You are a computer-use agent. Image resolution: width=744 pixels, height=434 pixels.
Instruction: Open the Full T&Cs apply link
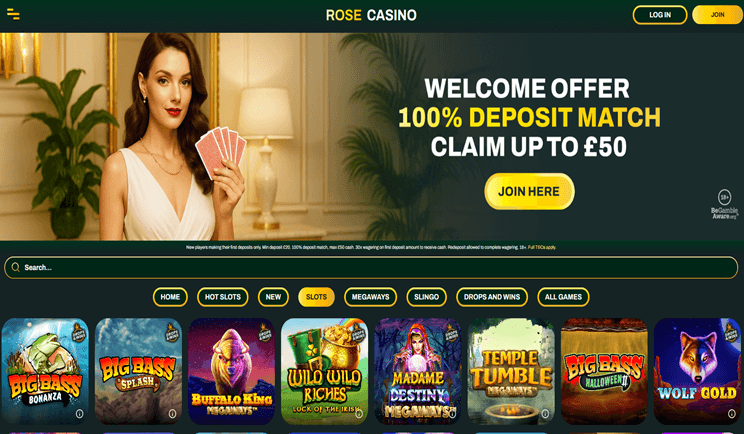(x=542, y=247)
